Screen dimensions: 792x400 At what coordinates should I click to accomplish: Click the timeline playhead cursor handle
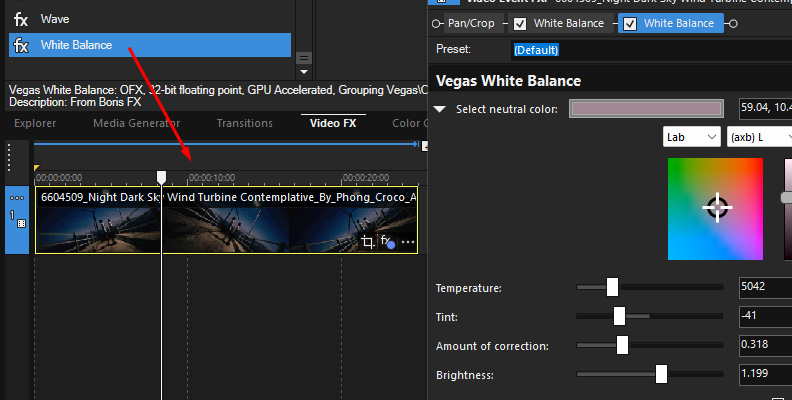click(161, 177)
